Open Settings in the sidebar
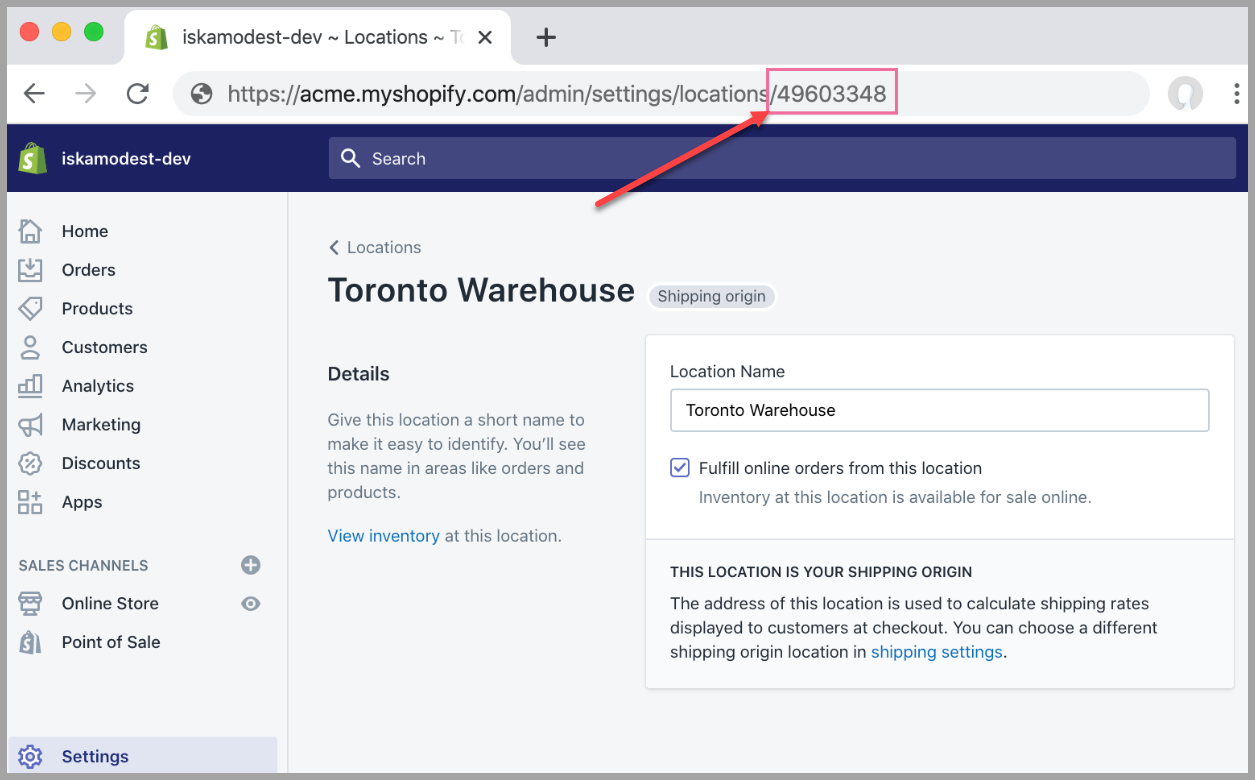 pos(142,756)
